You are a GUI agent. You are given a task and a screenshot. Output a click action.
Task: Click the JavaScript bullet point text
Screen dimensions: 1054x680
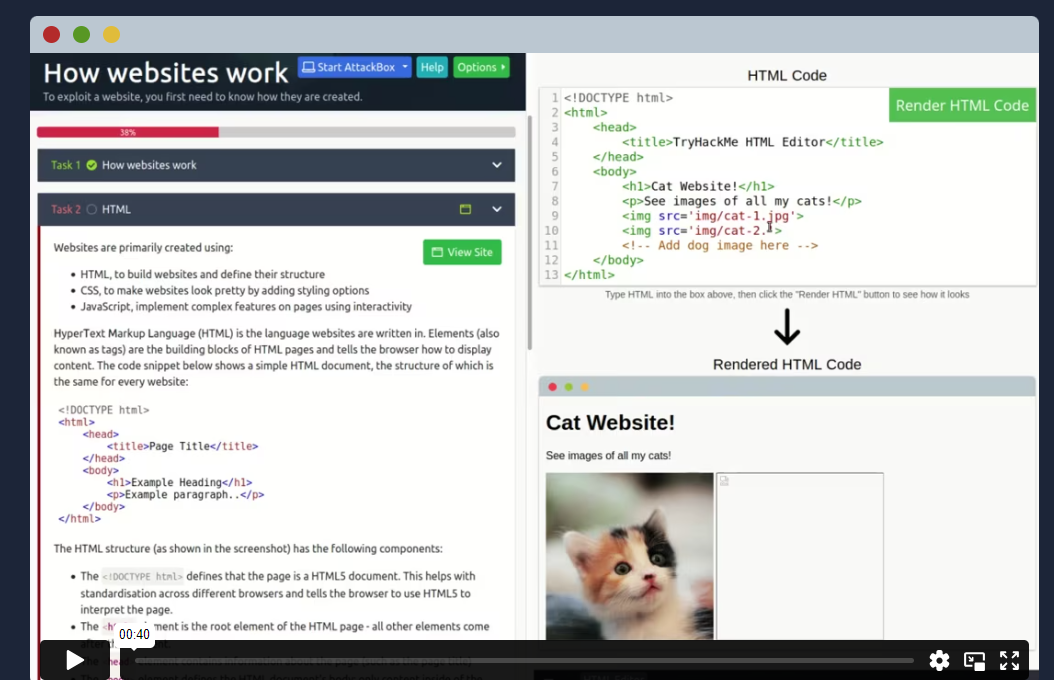pyautogui.click(x=246, y=306)
